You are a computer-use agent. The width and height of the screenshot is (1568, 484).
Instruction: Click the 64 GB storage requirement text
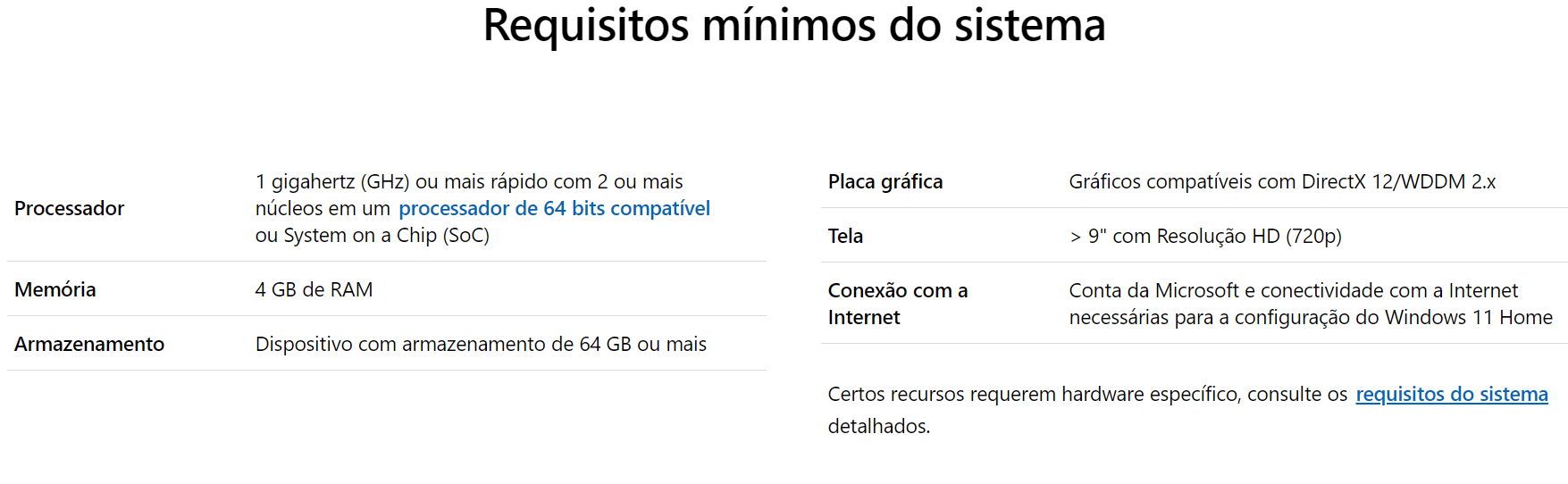tap(481, 345)
